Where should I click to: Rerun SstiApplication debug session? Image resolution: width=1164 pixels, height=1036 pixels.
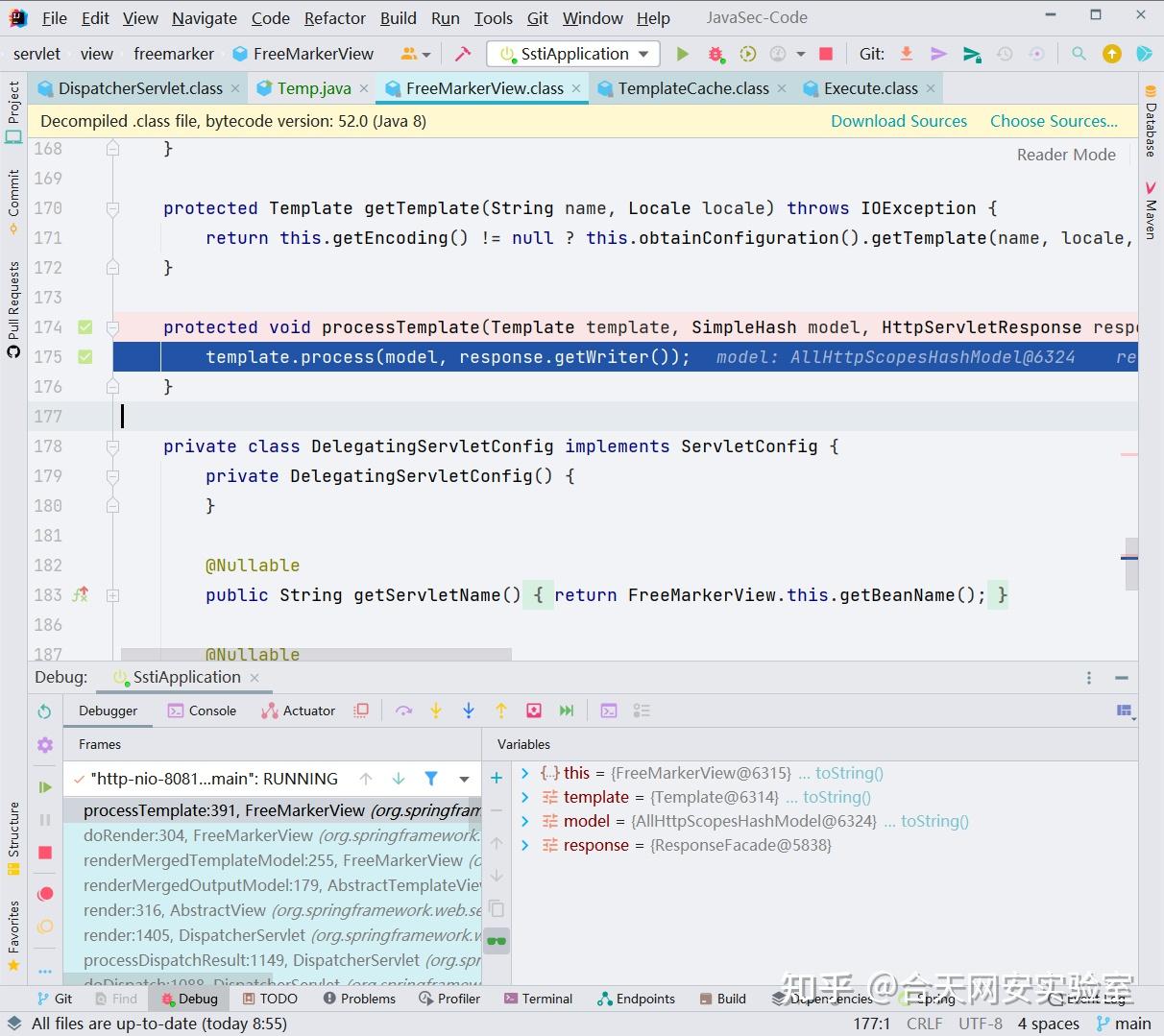(44, 711)
